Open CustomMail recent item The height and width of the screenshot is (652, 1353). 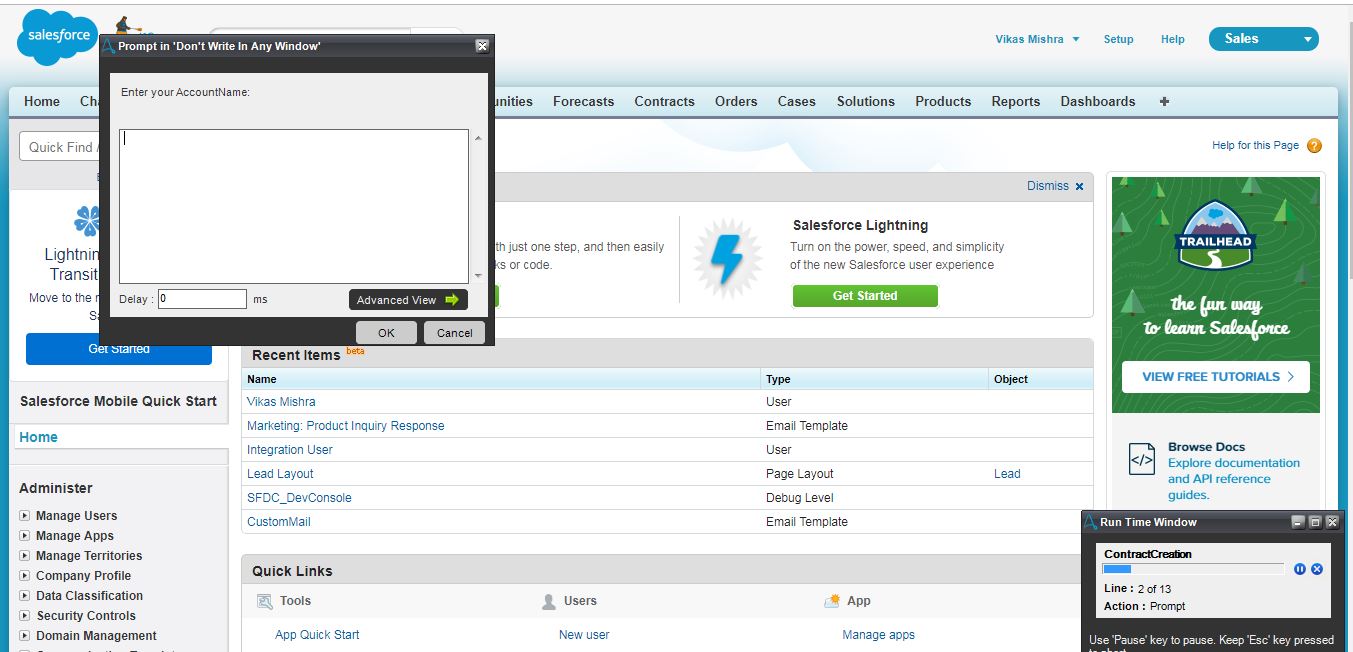pos(279,522)
